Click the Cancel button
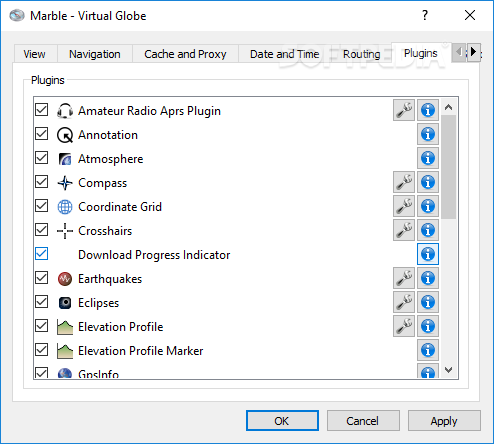The height and width of the screenshot is (444, 494). tap(363, 421)
